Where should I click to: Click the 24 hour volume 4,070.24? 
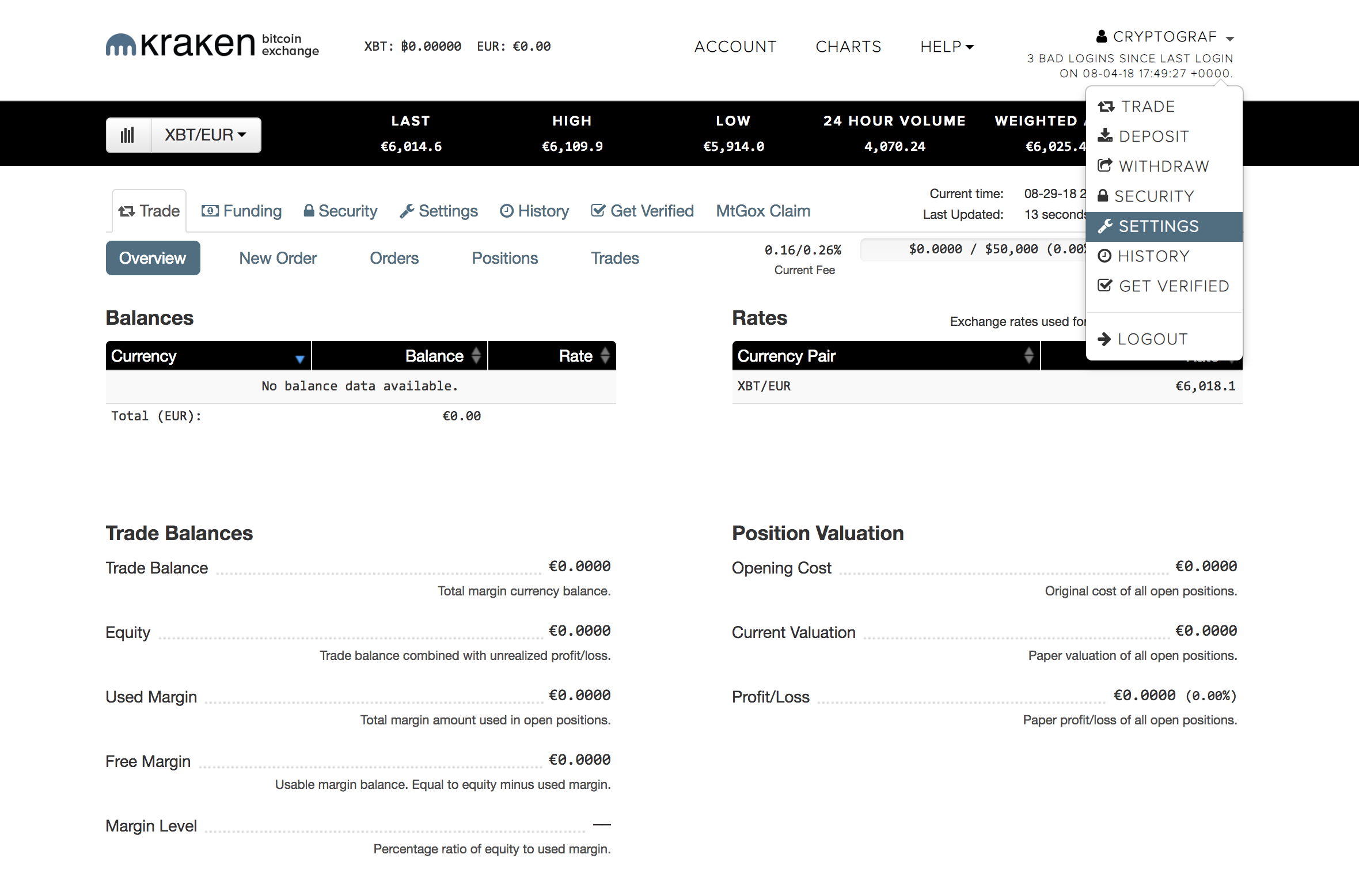coord(894,146)
